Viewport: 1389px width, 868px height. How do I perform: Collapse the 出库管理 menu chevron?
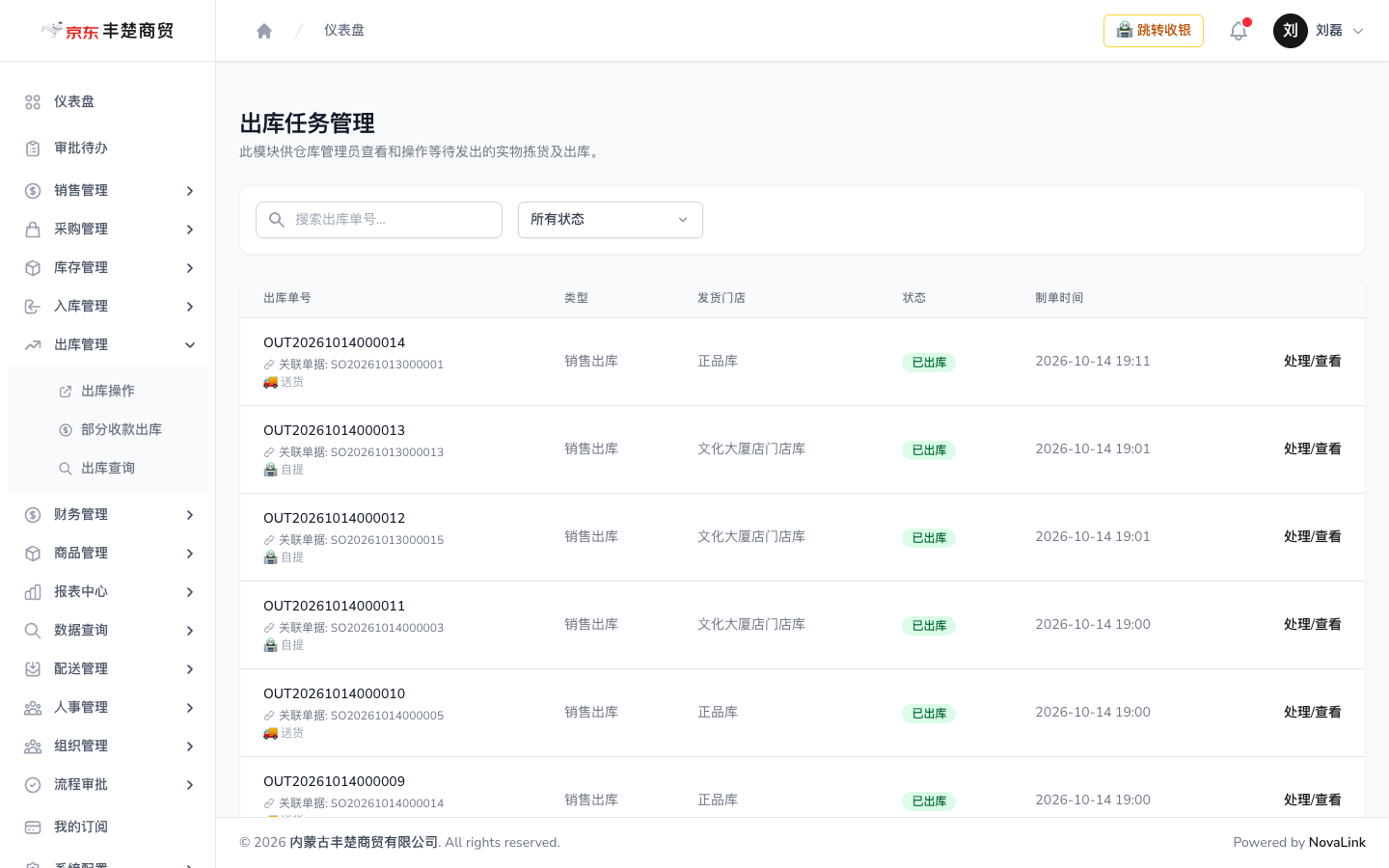tap(190, 345)
